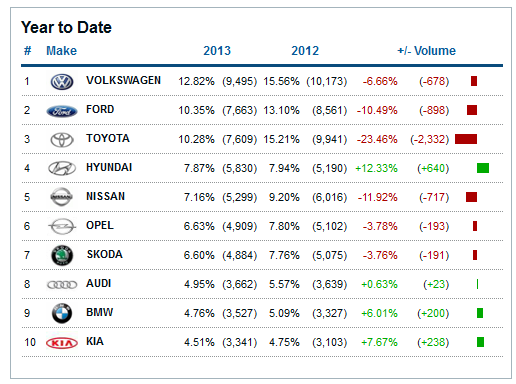Click the Toyota logo icon
Screen dimensions: 516x384
62,140
